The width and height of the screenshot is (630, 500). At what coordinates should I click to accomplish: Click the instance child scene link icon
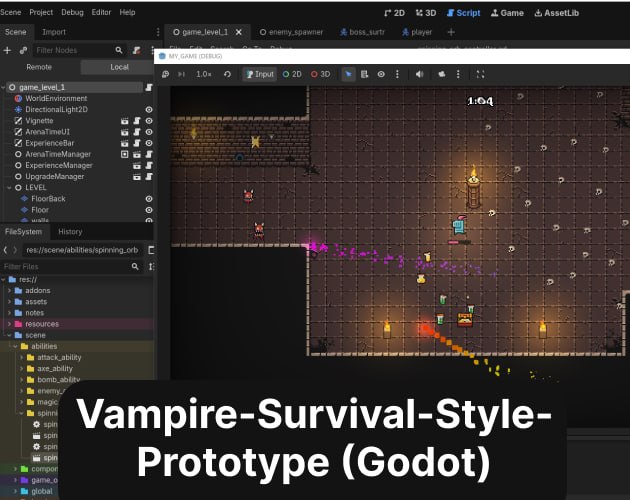click(23, 50)
